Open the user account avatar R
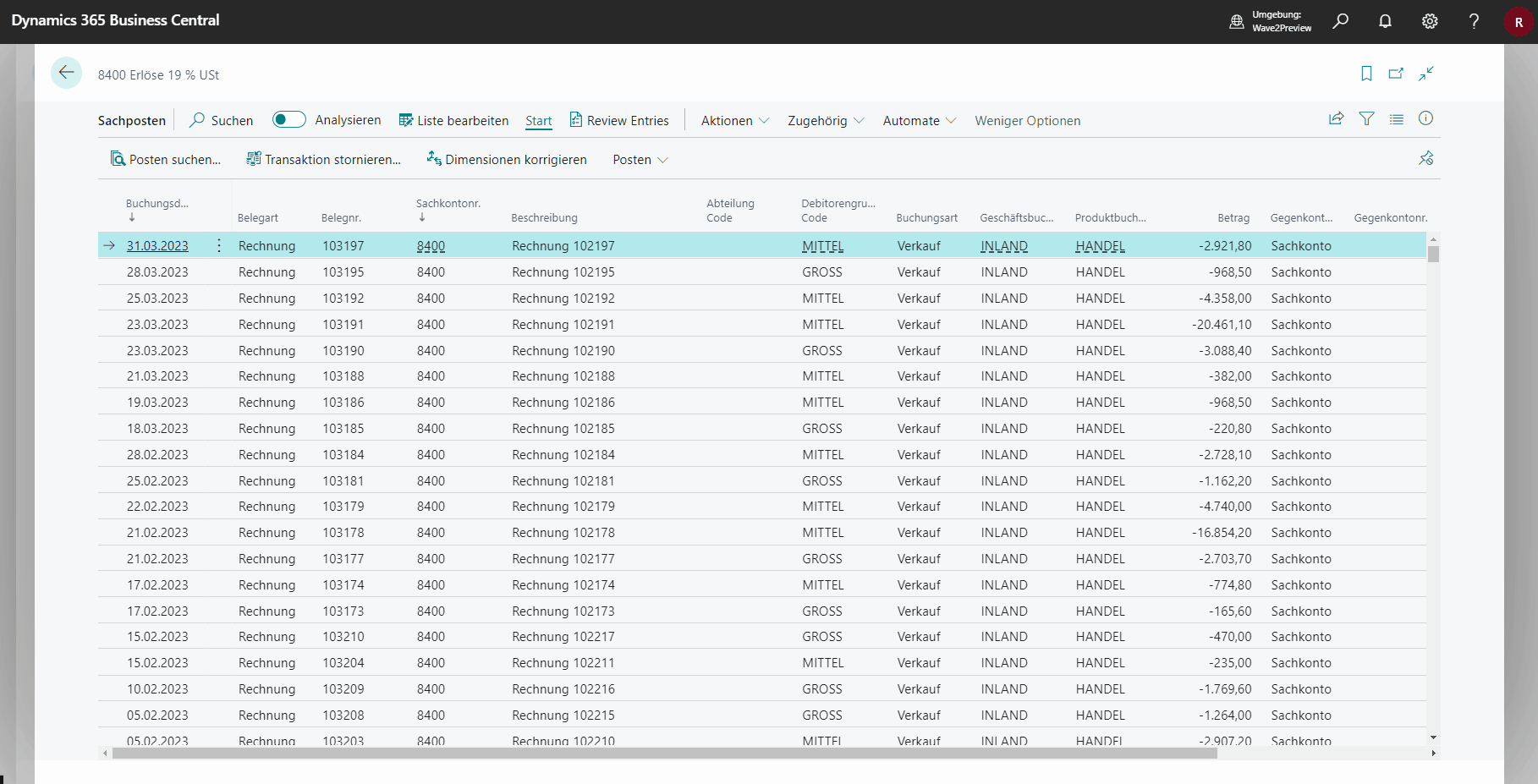 click(1519, 22)
